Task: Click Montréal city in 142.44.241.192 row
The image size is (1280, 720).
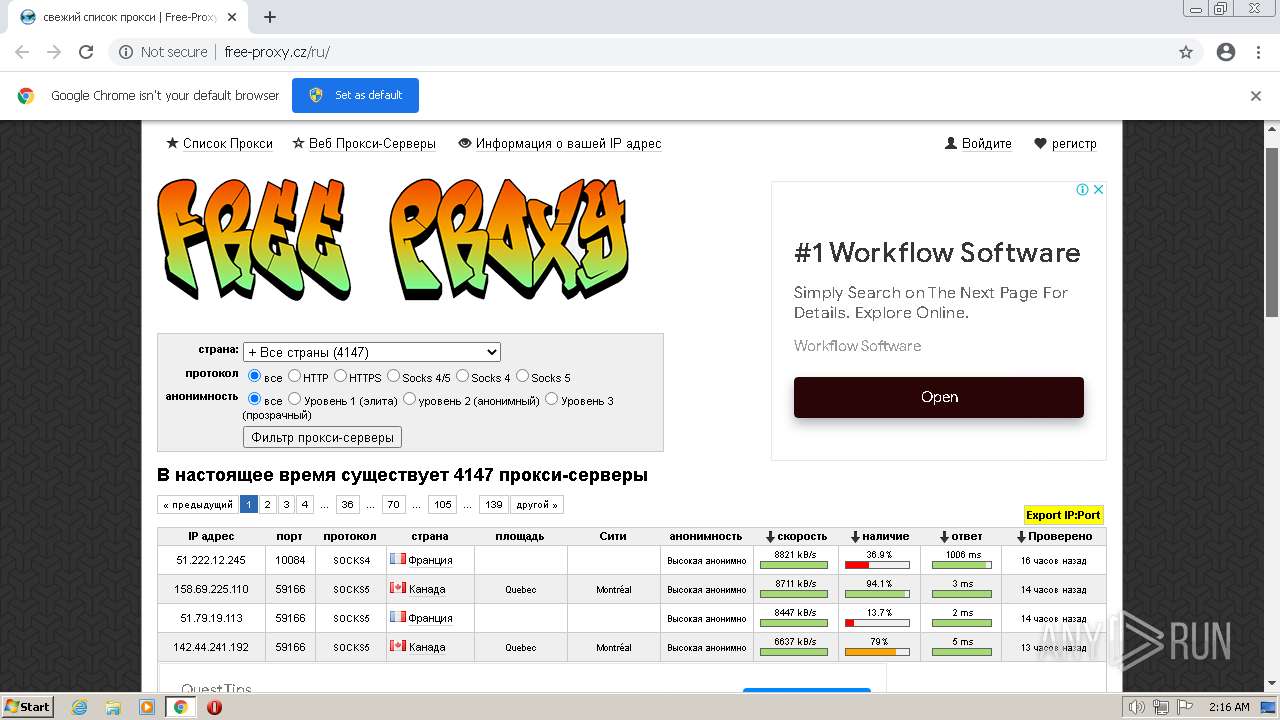Action: 613,647
